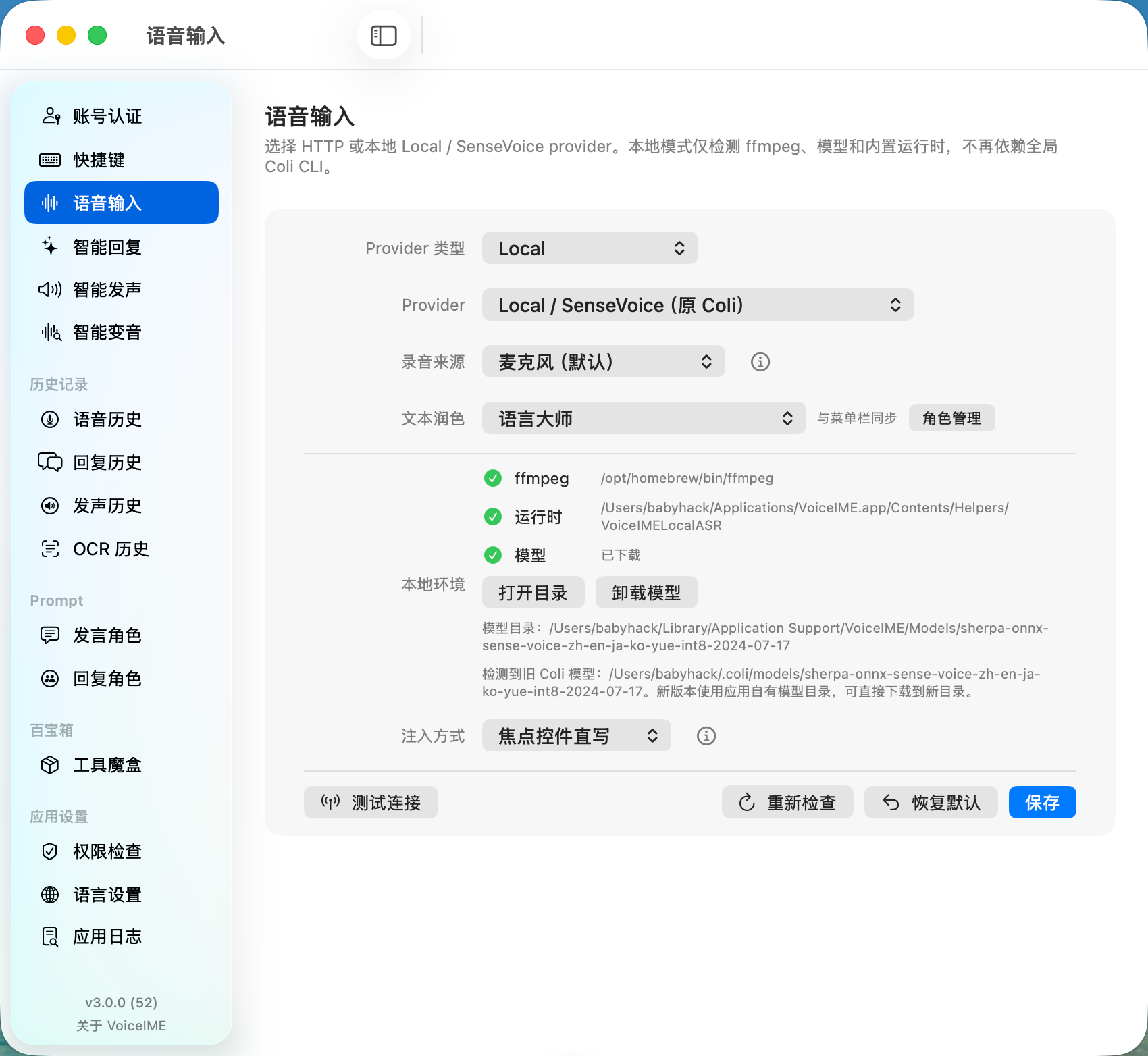1148x1056 pixels.
Task: Click 恢复默认 button
Action: (x=931, y=802)
